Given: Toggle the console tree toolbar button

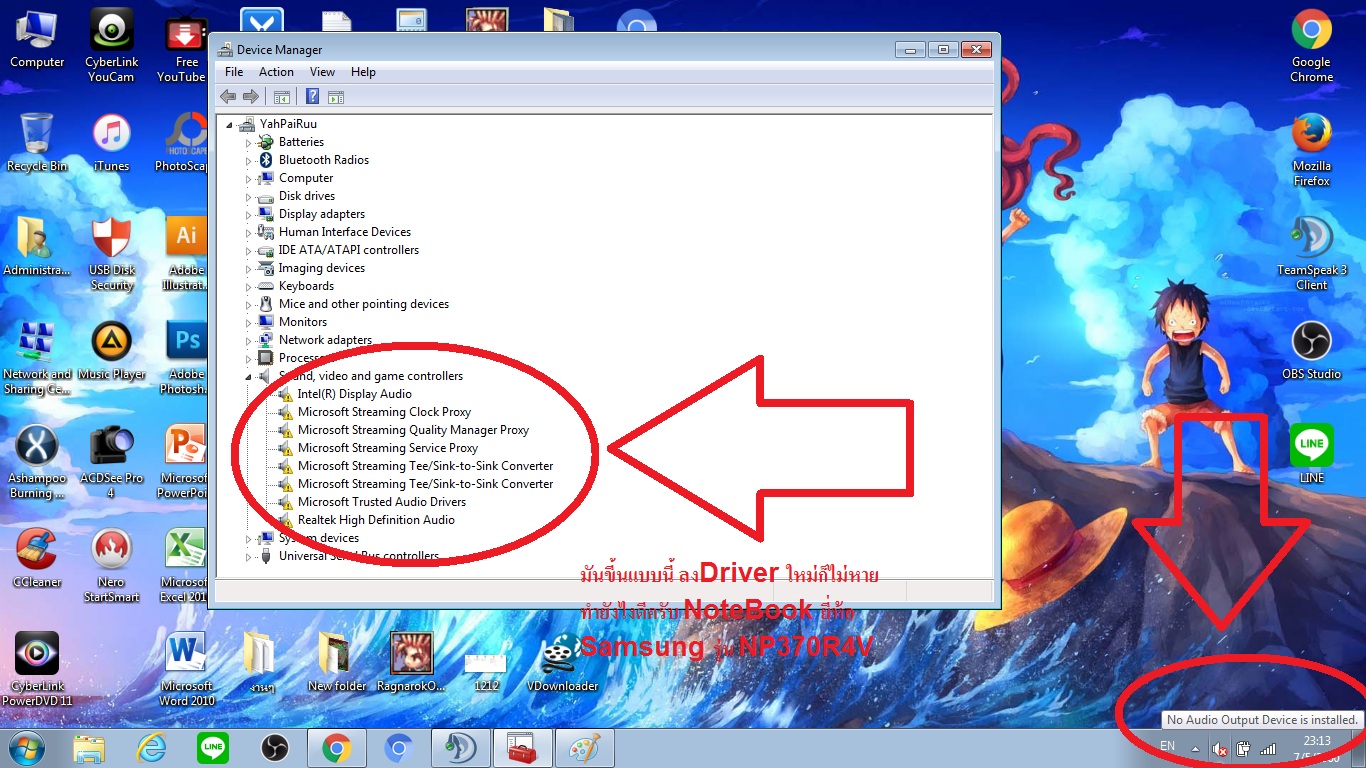Looking at the screenshot, I should (282, 97).
